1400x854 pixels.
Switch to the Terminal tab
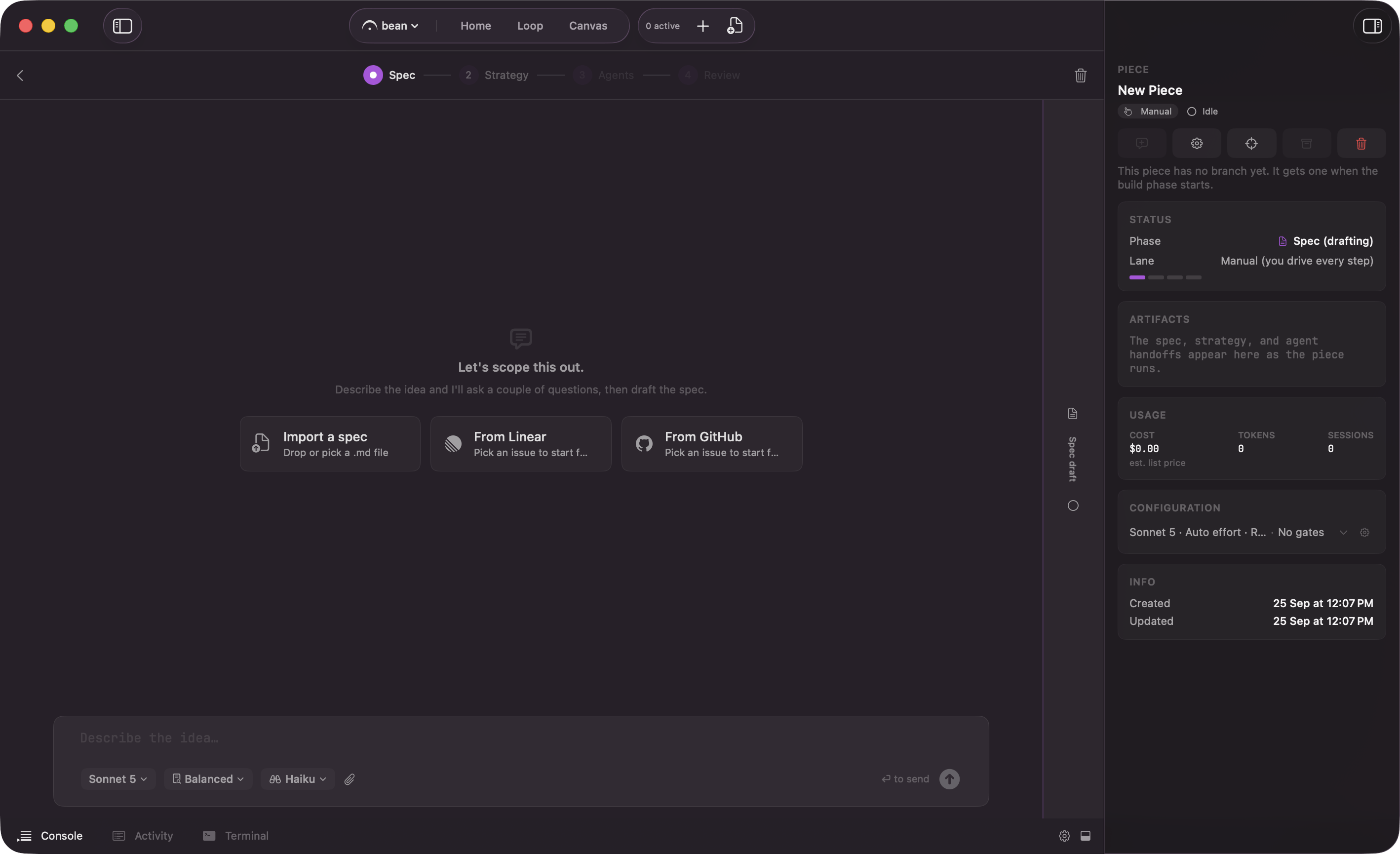pyautogui.click(x=236, y=836)
